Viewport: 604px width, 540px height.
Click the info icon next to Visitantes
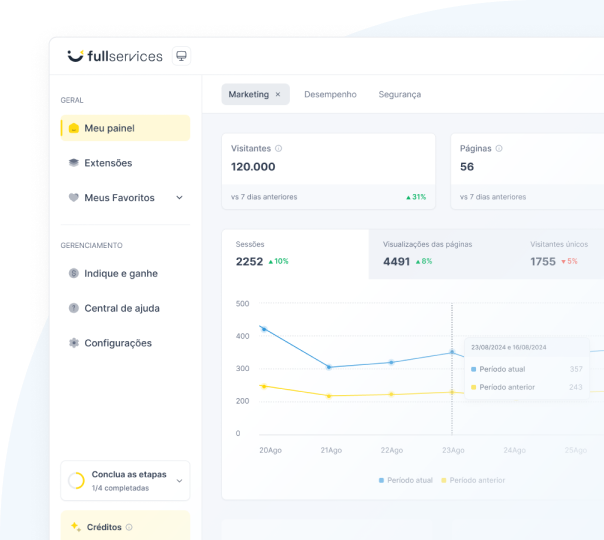point(278,148)
